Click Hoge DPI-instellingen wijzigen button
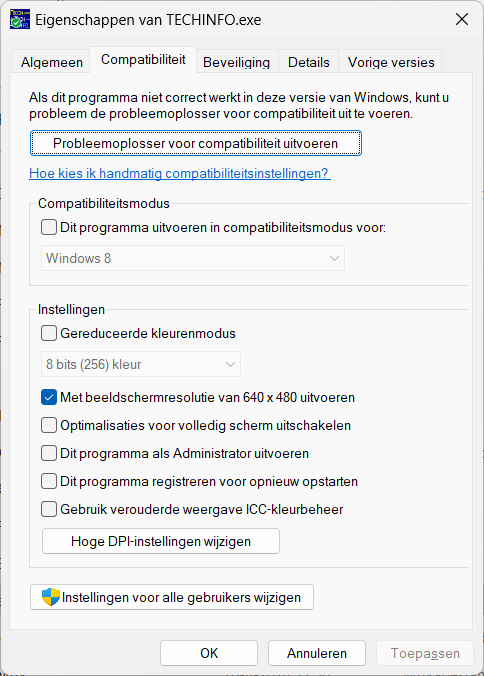This screenshot has height=676, width=484. 161,541
